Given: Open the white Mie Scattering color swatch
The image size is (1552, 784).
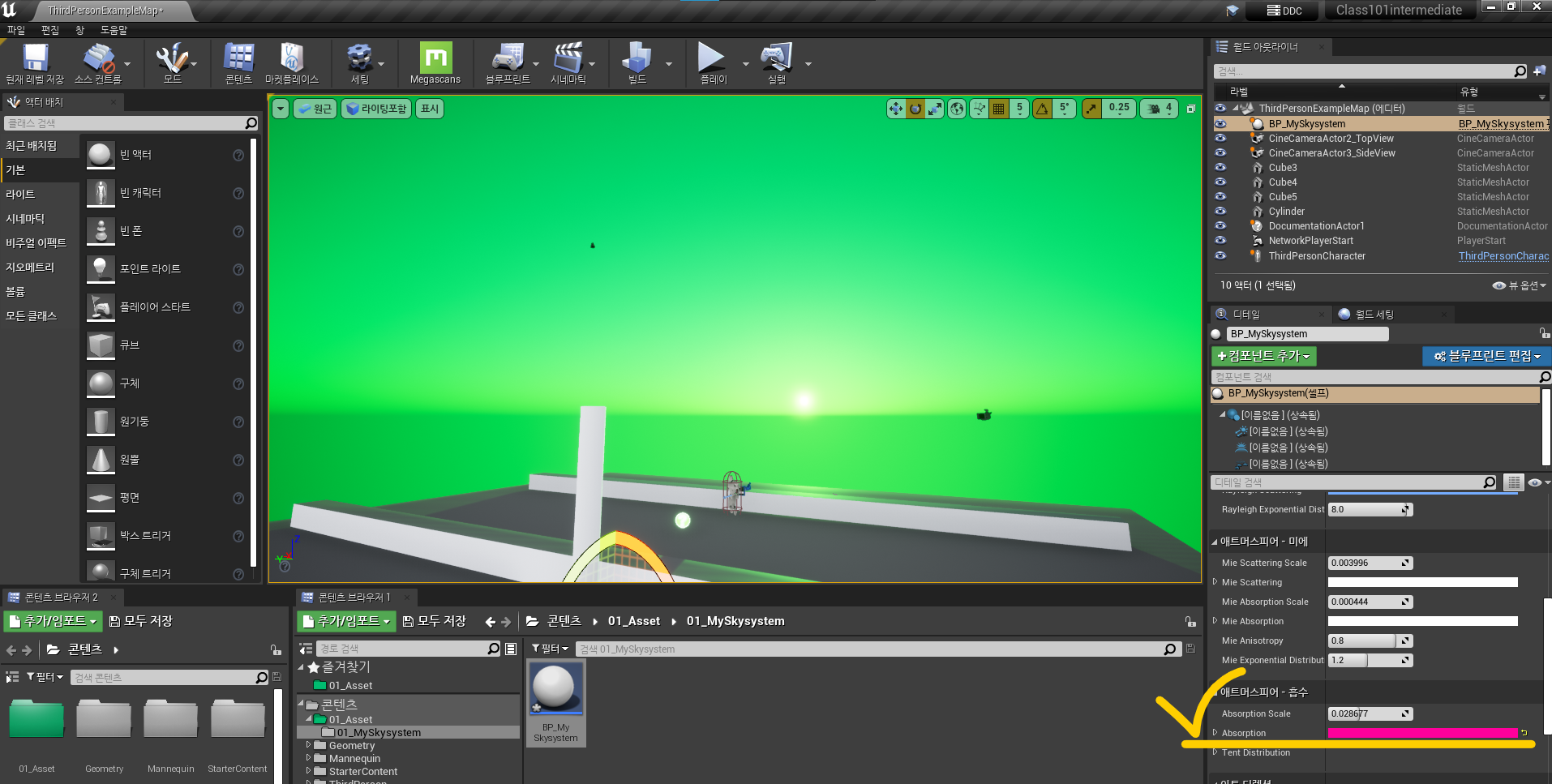Looking at the screenshot, I should click(x=1422, y=582).
